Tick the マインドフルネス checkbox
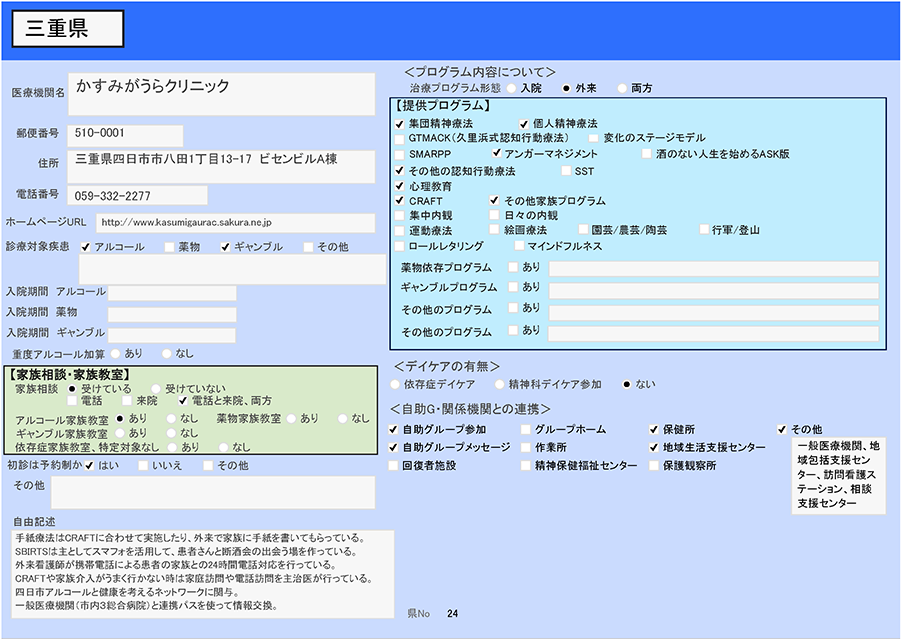Screen dimensions: 901x639 point(519,245)
